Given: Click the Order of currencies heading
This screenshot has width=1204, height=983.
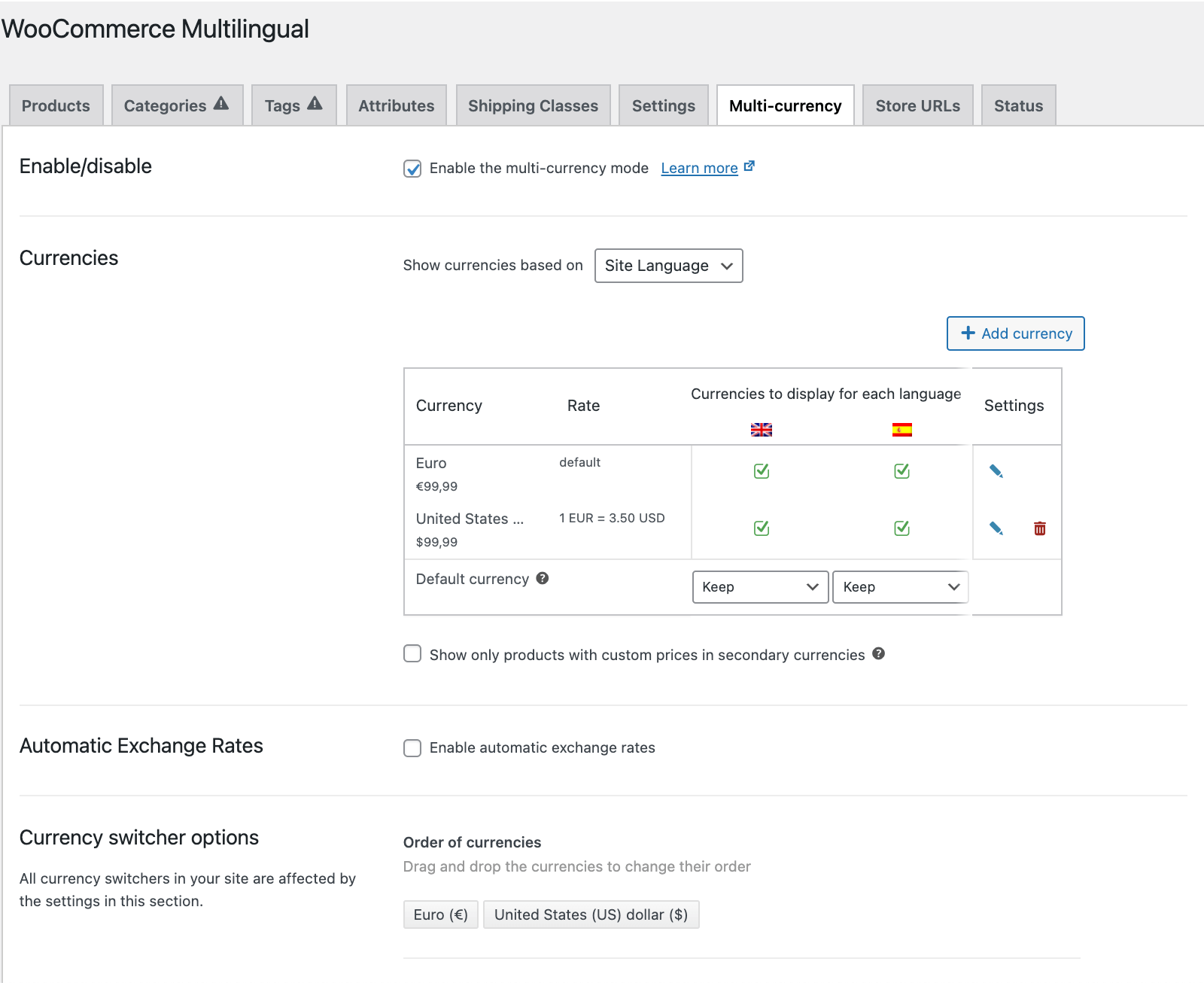Looking at the screenshot, I should (473, 842).
